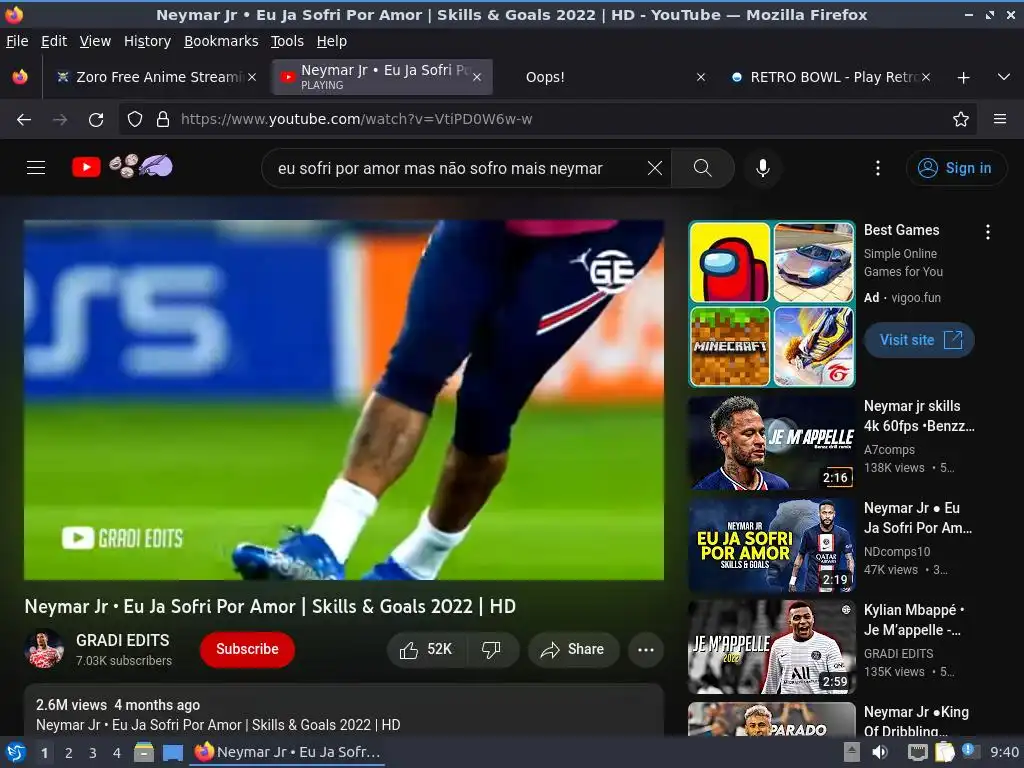Reload the current page
1024x768 pixels.
pyautogui.click(x=96, y=120)
